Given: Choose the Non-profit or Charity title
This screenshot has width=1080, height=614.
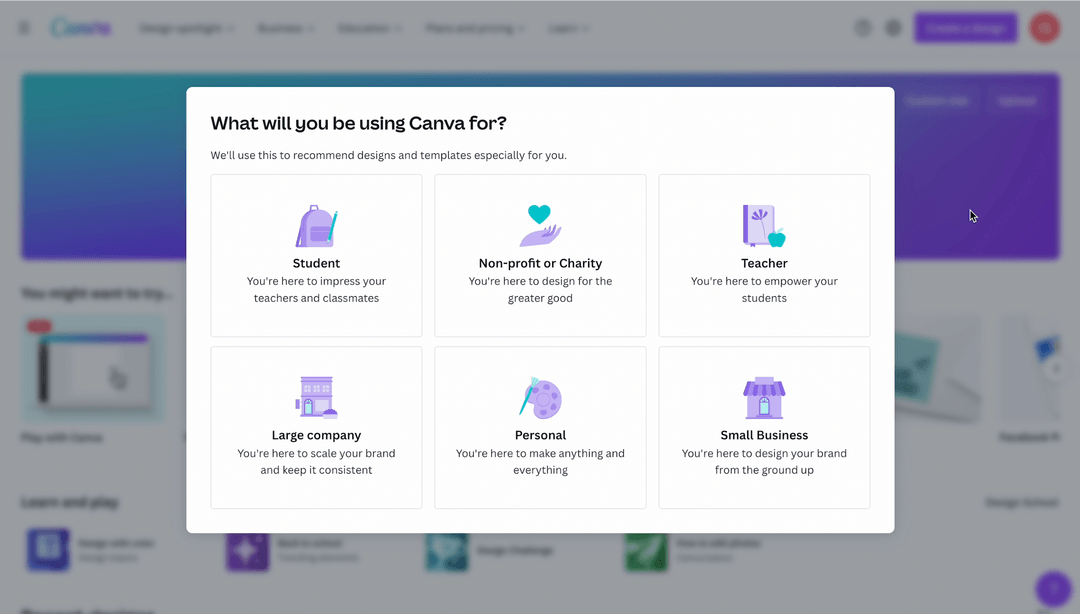Looking at the screenshot, I should 540,263.
